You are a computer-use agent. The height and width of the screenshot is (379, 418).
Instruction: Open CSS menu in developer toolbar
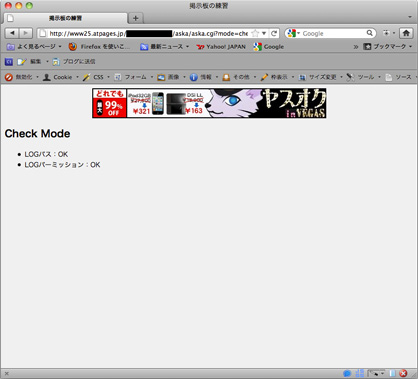(96, 77)
